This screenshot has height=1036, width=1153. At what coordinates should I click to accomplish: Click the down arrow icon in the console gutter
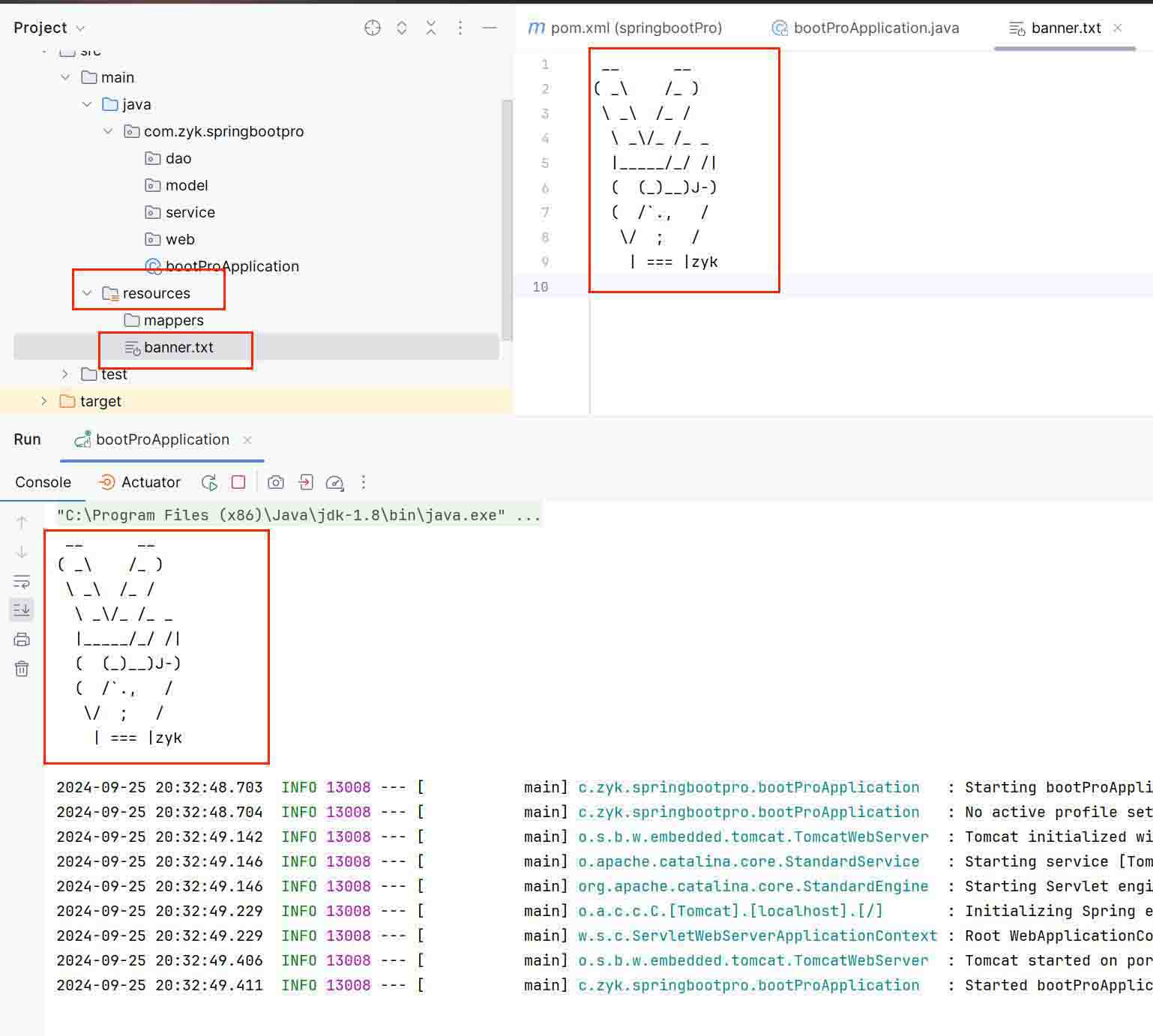[22, 552]
